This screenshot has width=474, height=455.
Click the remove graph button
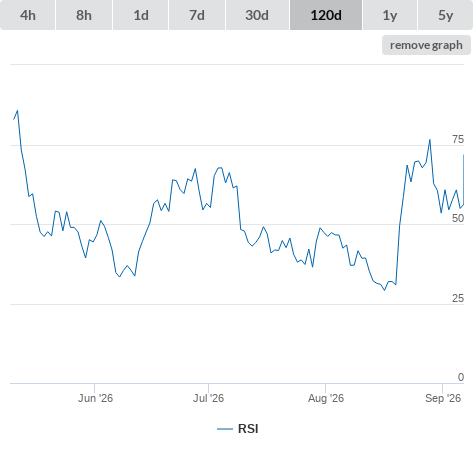pos(426,45)
